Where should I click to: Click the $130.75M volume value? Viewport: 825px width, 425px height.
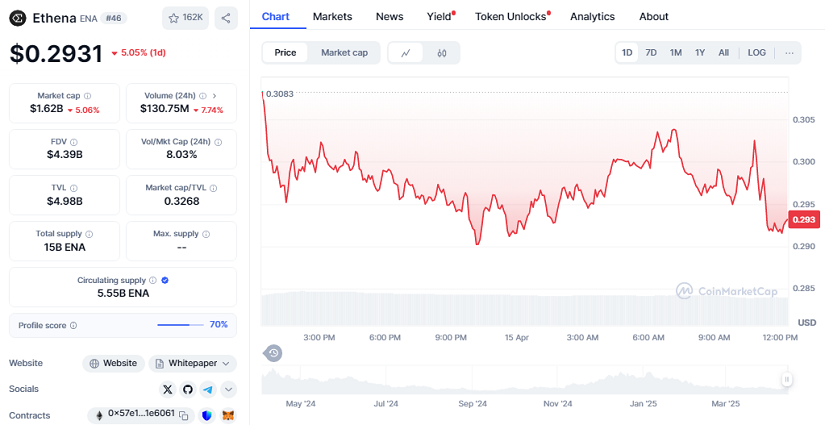pyautogui.click(x=164, y=109)
